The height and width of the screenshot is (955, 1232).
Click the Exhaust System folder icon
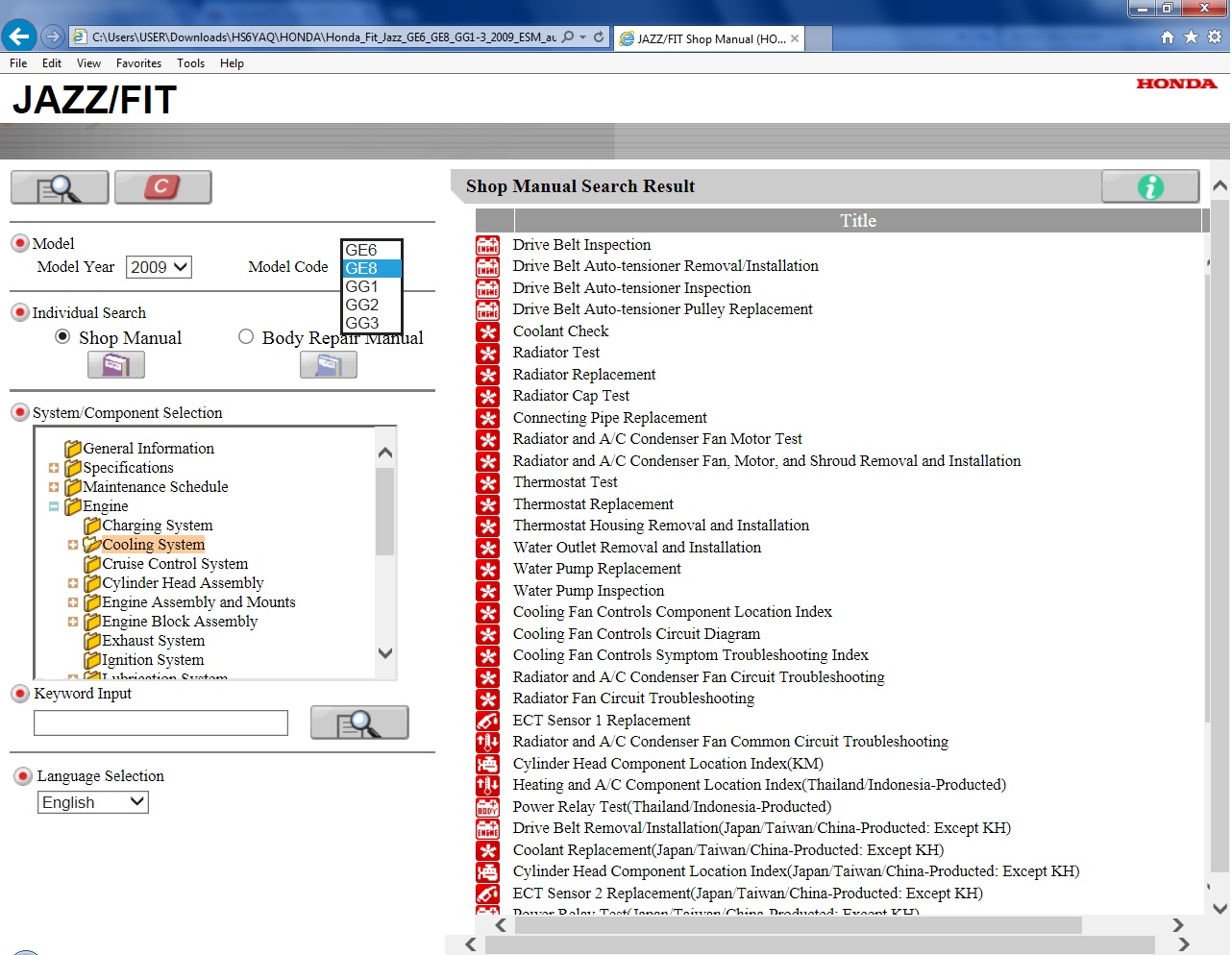(92, 641)
